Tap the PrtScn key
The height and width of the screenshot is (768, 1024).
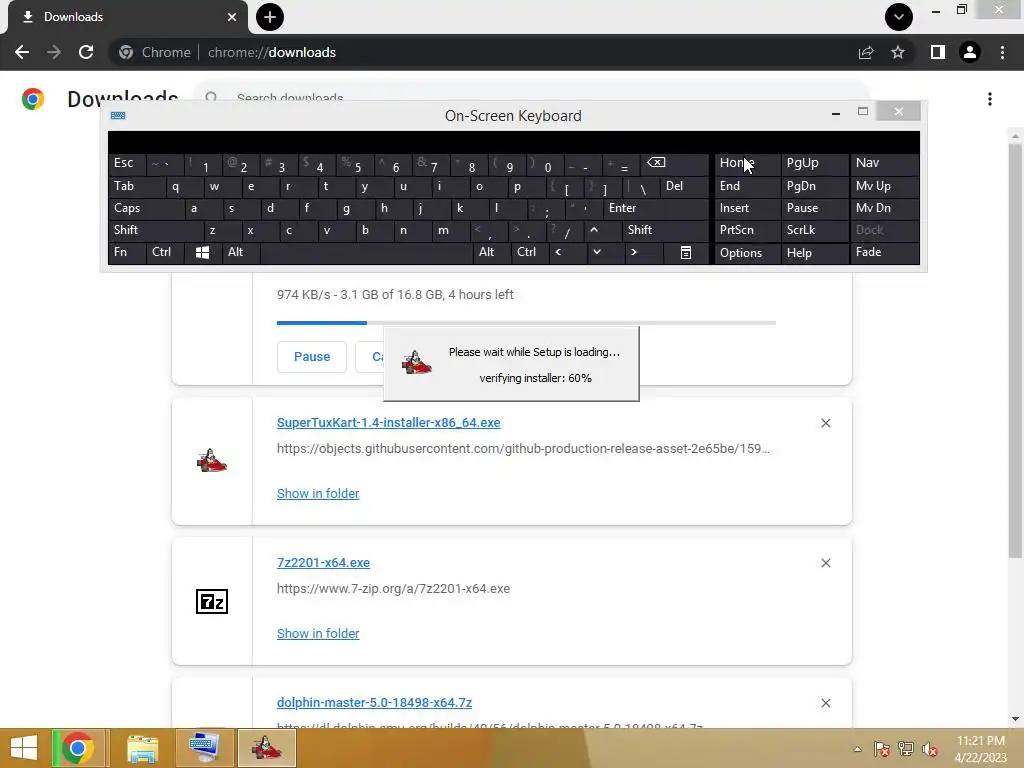(x=747, y=230)
